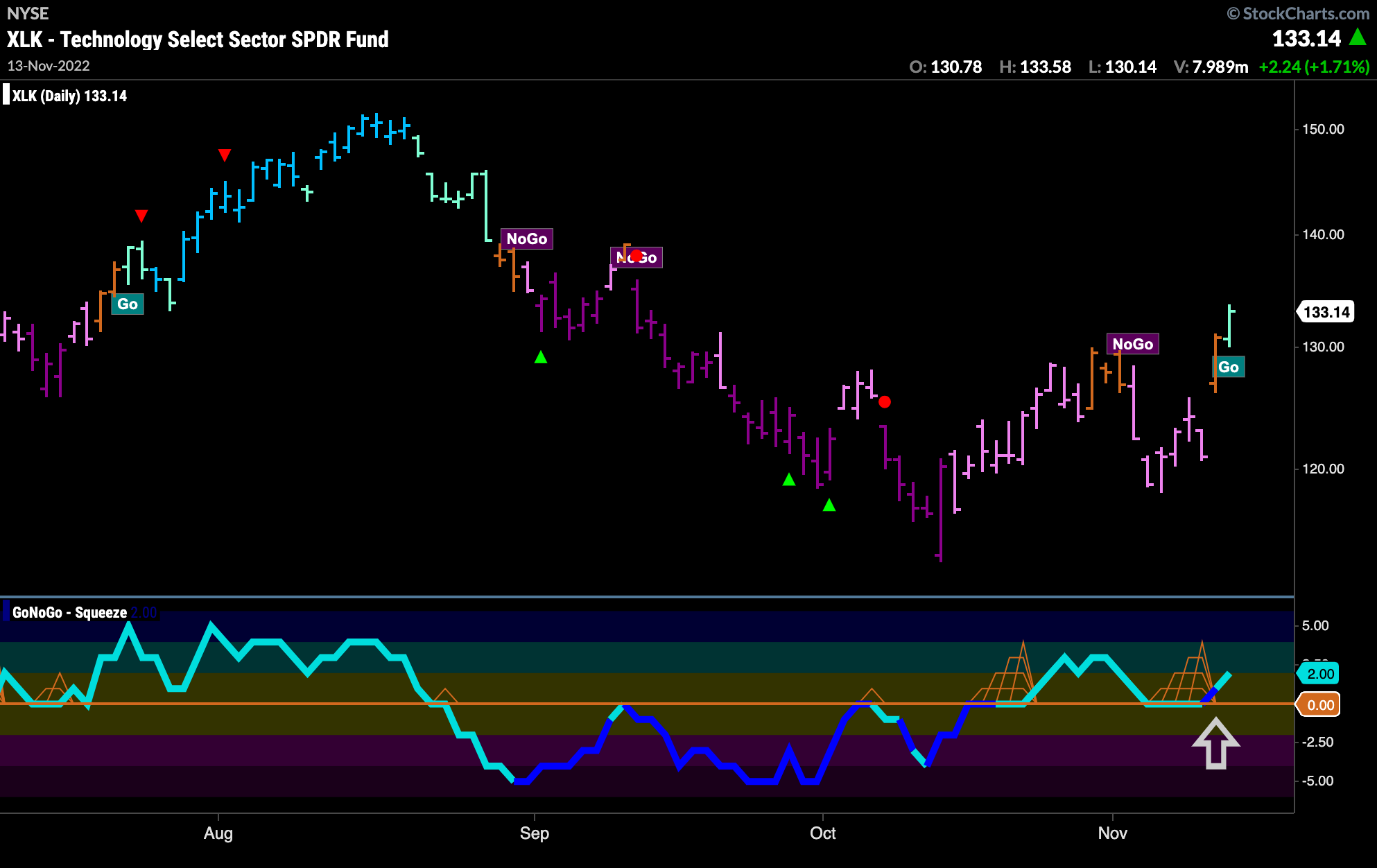The image size is (1377, 868).
Task: Click the green up triangle at start of October
Action: (x=829, y=505)
